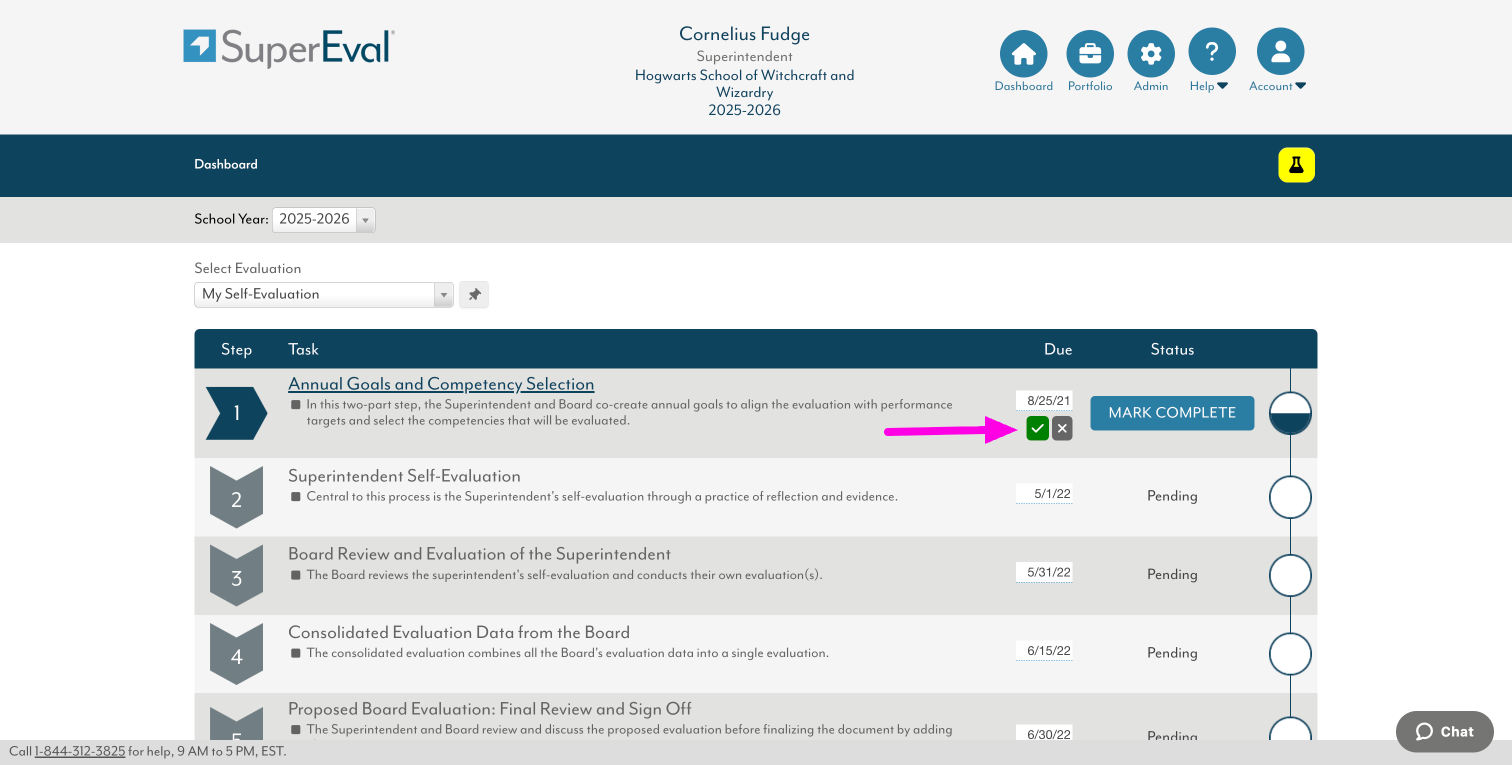Open Annual Goals and Competency Selection link
The image size is (1512, 765).
pyautogui.click(x=441, y=384)
